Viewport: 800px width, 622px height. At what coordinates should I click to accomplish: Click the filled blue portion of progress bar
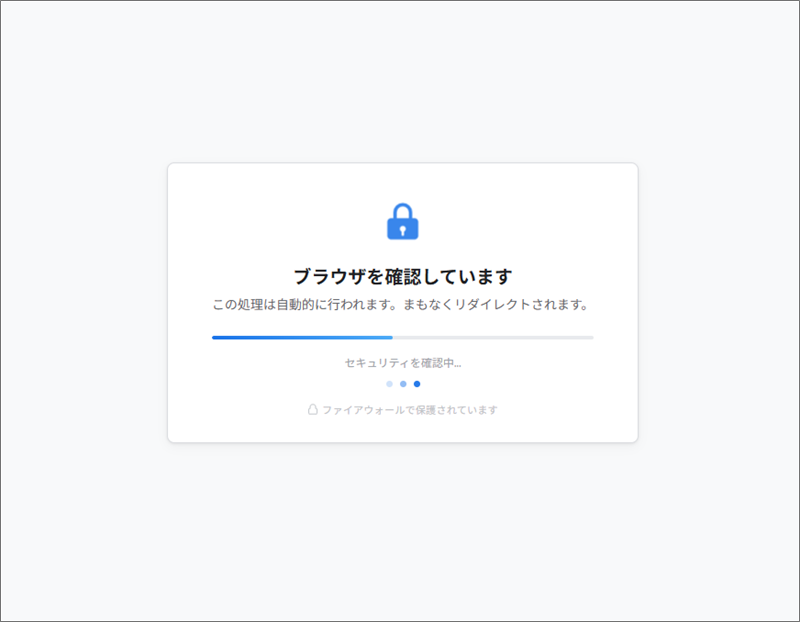(302, 337)
